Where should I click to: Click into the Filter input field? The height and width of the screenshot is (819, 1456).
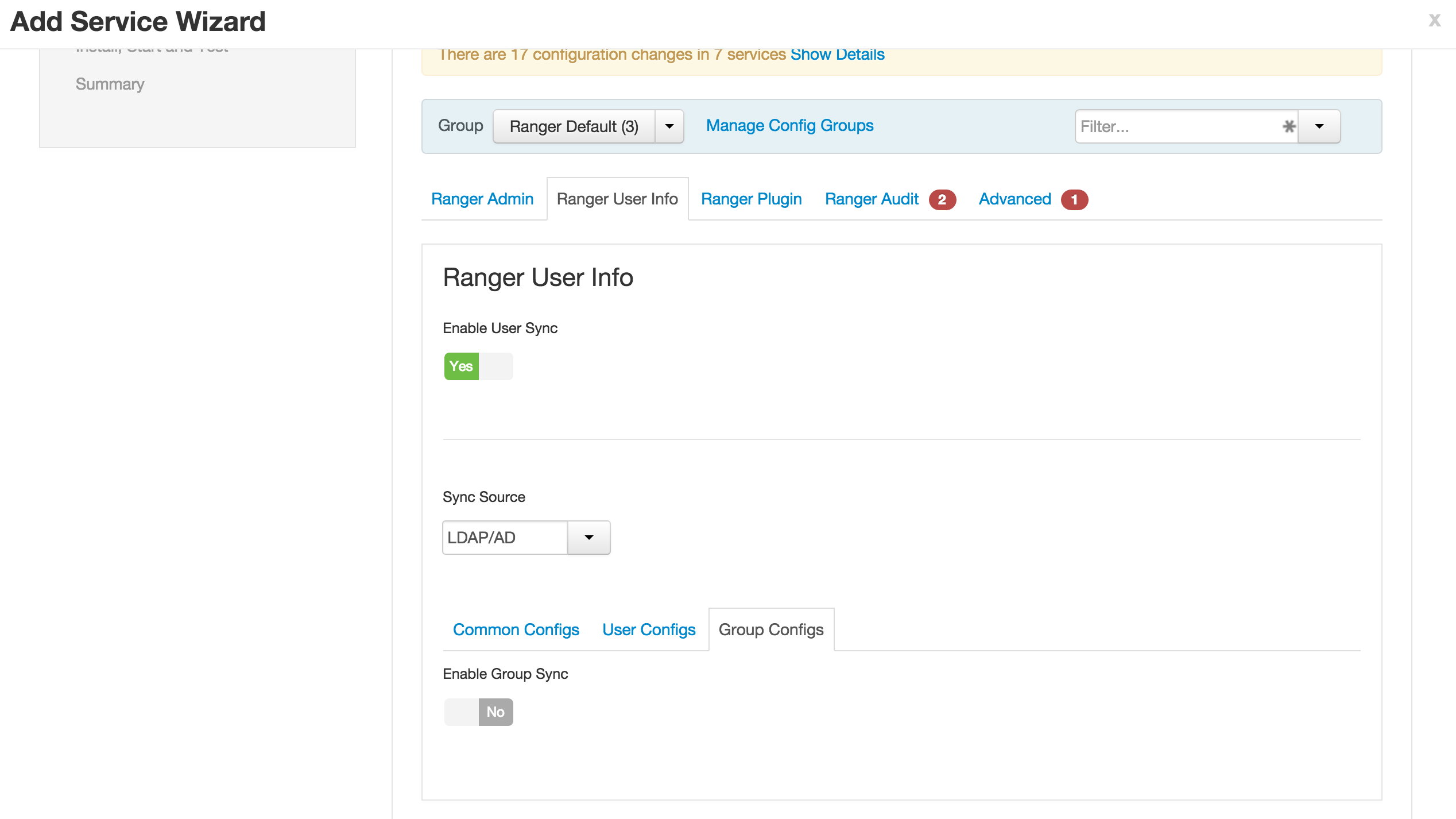(1177, 126)
